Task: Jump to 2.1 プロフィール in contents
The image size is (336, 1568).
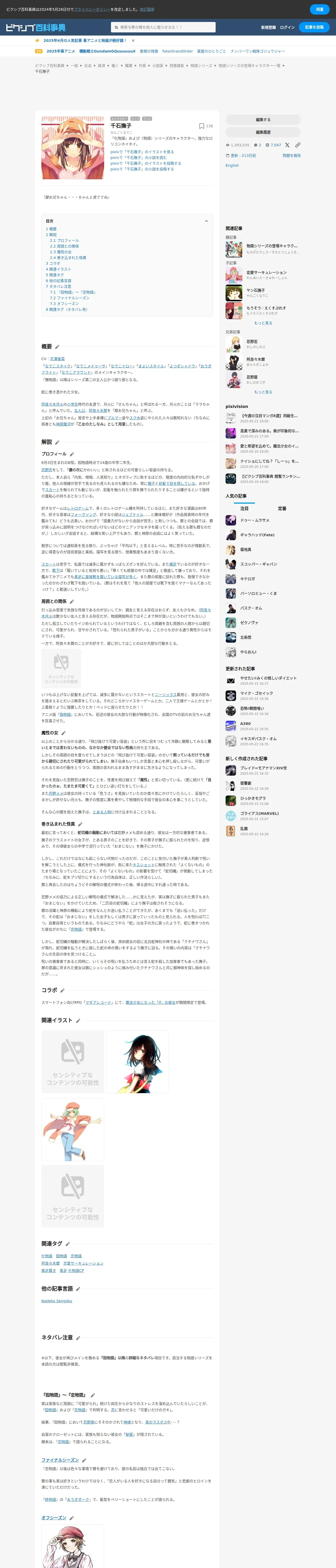Action: pyautogui.click(x=64, y=240)
